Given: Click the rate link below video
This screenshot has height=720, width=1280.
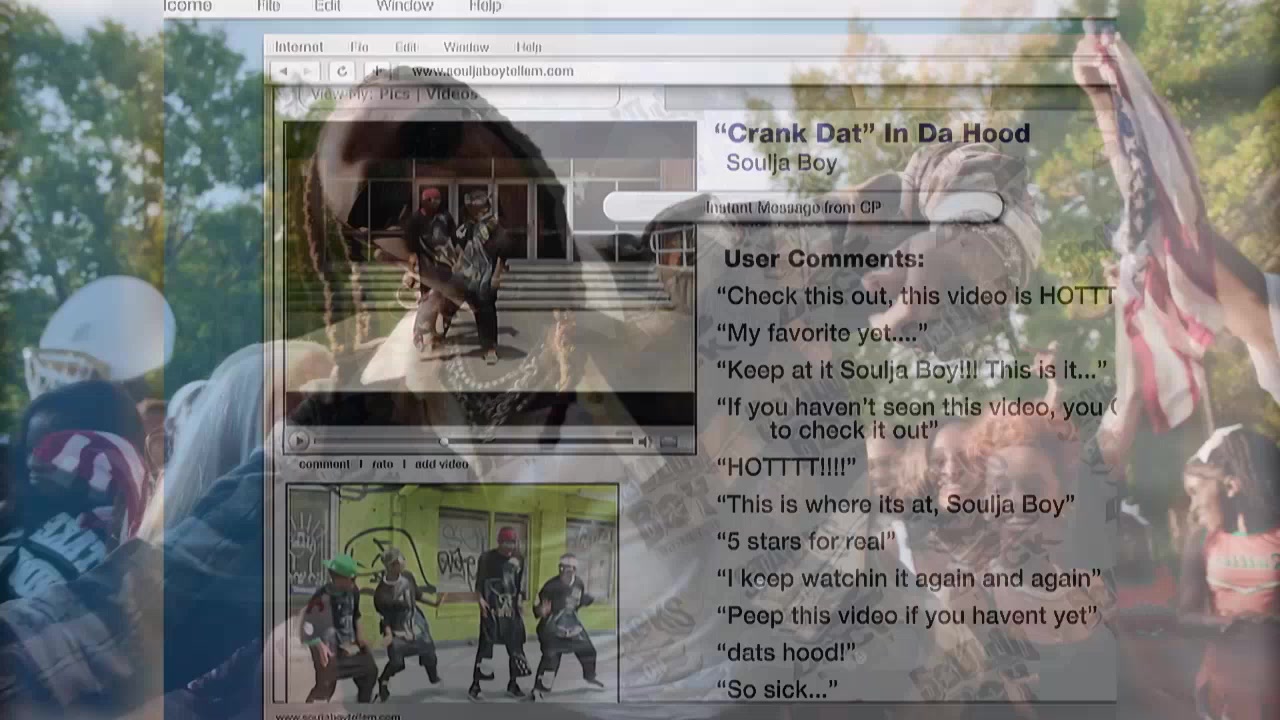Looking at the screenshot, I should (382, 464).
